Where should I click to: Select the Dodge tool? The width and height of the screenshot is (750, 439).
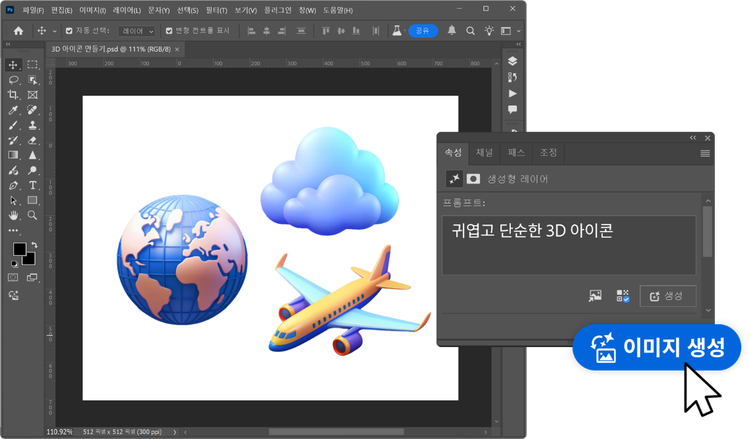pos(33,170)
